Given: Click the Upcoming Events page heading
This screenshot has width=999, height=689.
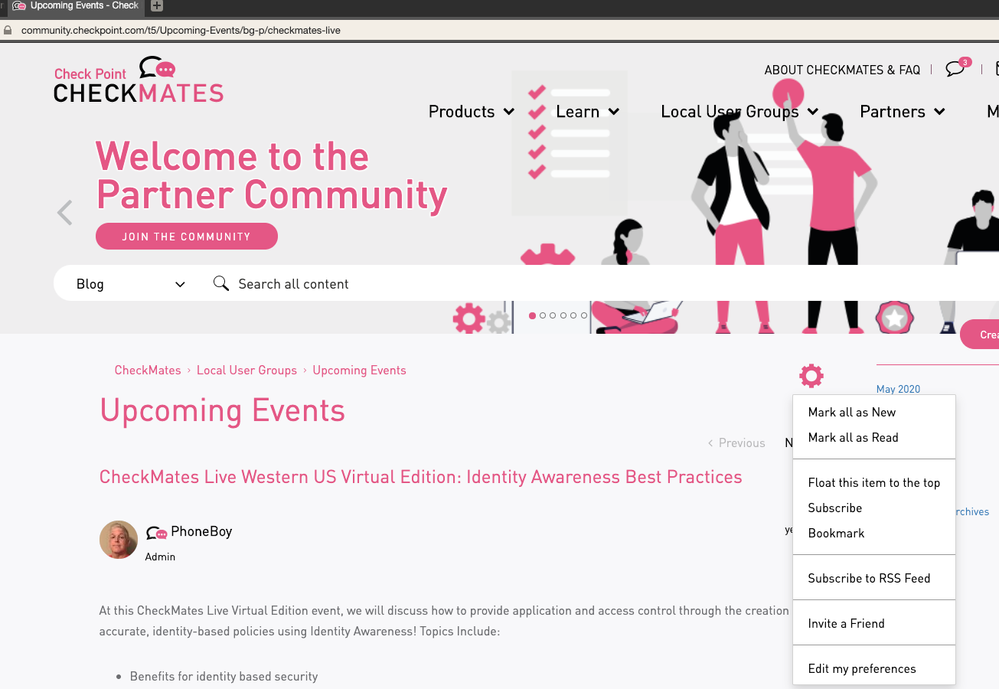Looking at the screenshot, I should click(x=222, y=410).
